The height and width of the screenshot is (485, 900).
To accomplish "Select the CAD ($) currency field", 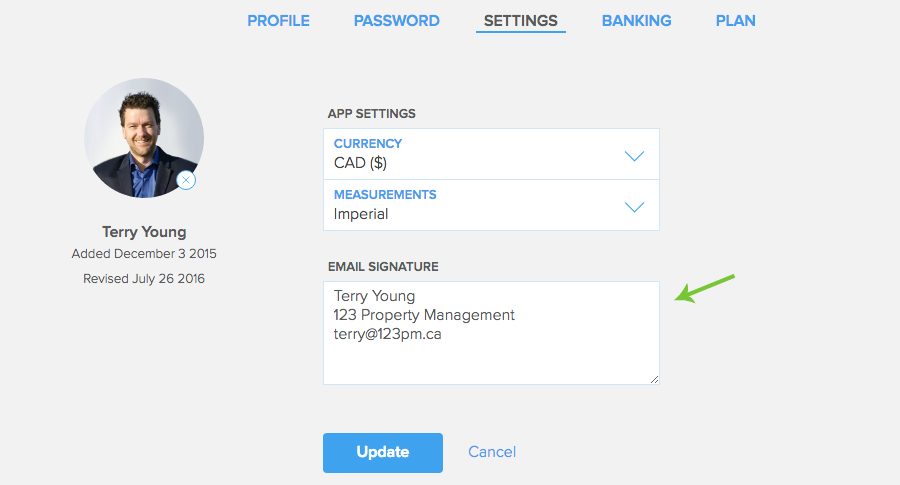I will coord(491,154).
